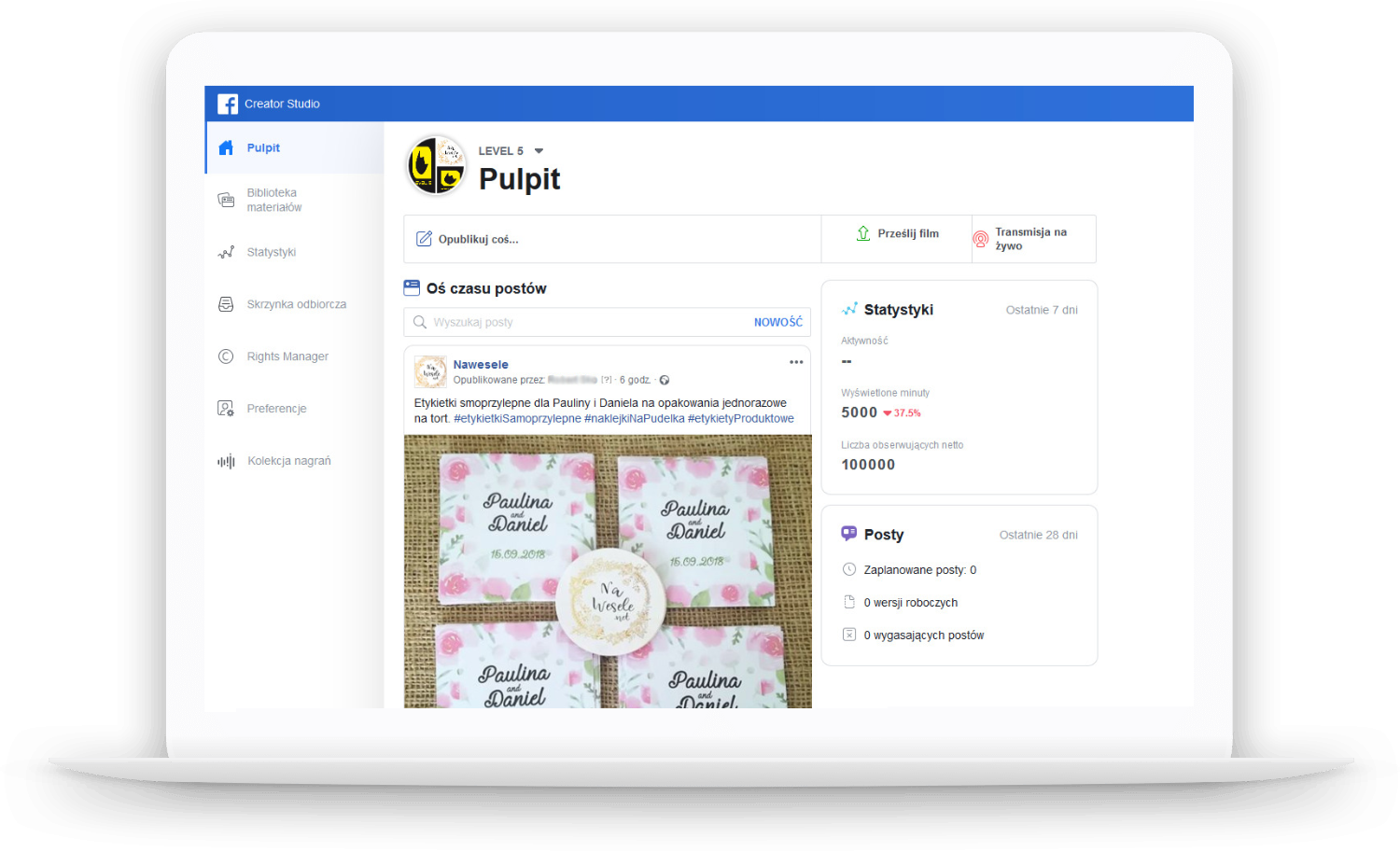Click the page profile avatar logo
The width and height of the screenshot is (1400, 852).
click(x=436, y=166)
